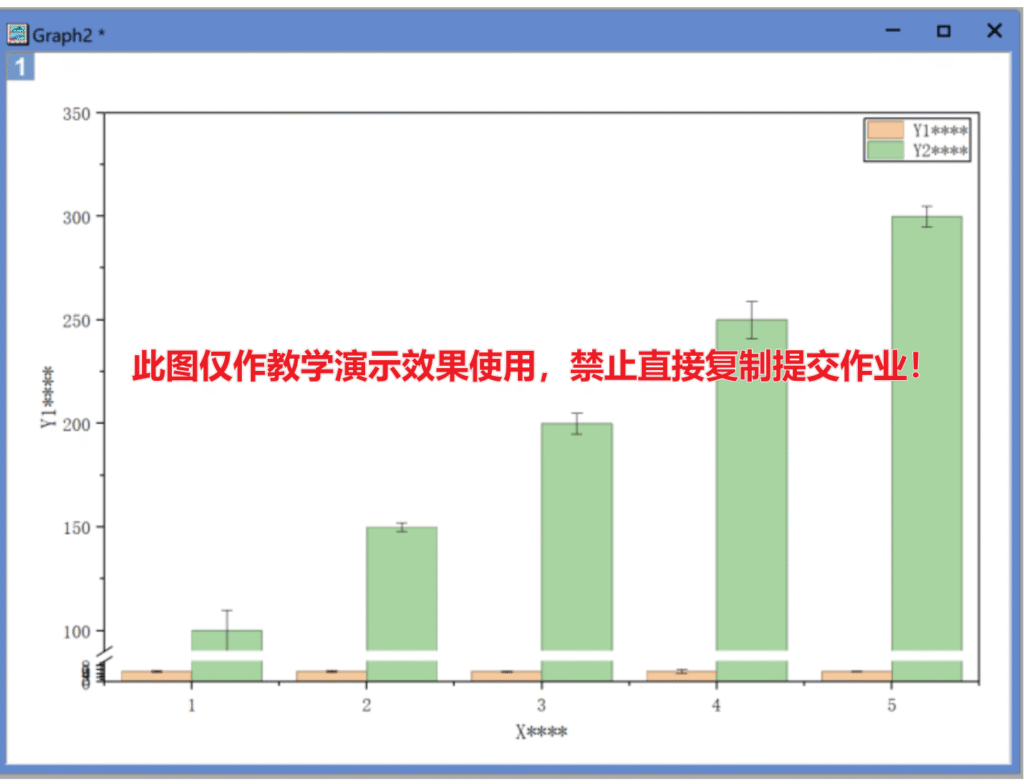Select the green bar at X=5
This screenshot has height=784, width=1024.
[926, 430]
